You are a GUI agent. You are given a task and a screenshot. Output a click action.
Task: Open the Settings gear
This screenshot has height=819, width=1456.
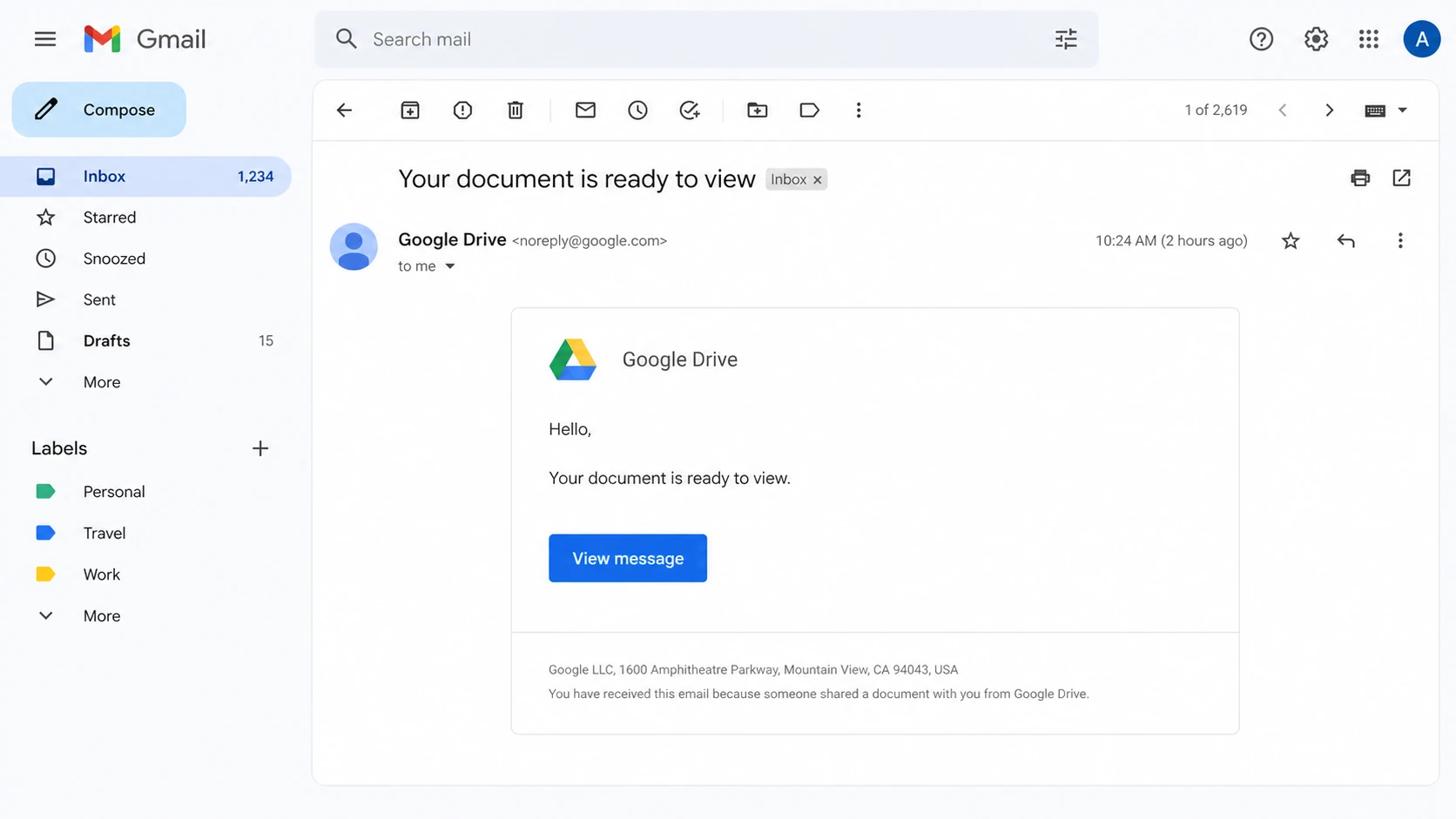[x=1316, y=39]
